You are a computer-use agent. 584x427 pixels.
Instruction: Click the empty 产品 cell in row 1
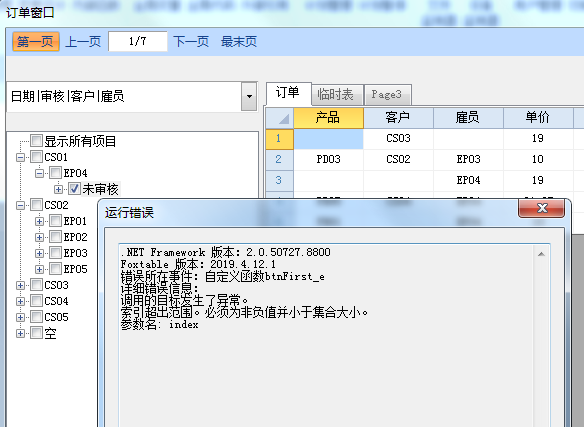(x=328, y=139)
